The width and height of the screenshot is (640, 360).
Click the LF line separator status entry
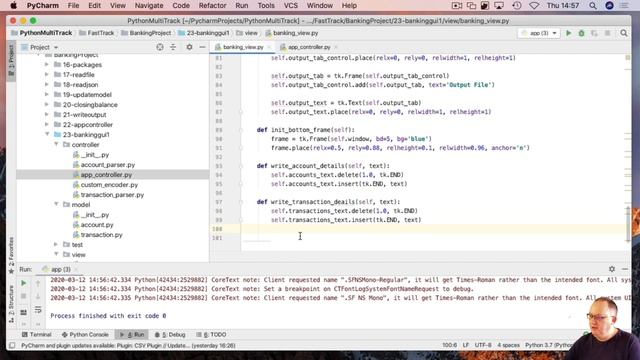(466, 345)
